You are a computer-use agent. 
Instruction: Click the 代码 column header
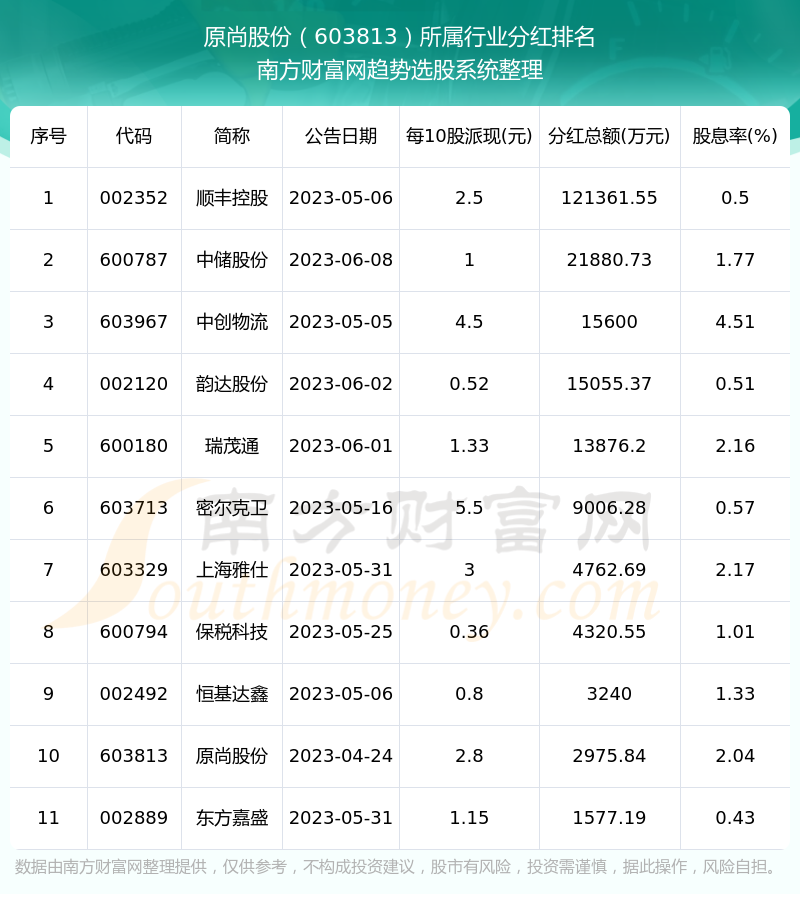click(x=134, y=136)
